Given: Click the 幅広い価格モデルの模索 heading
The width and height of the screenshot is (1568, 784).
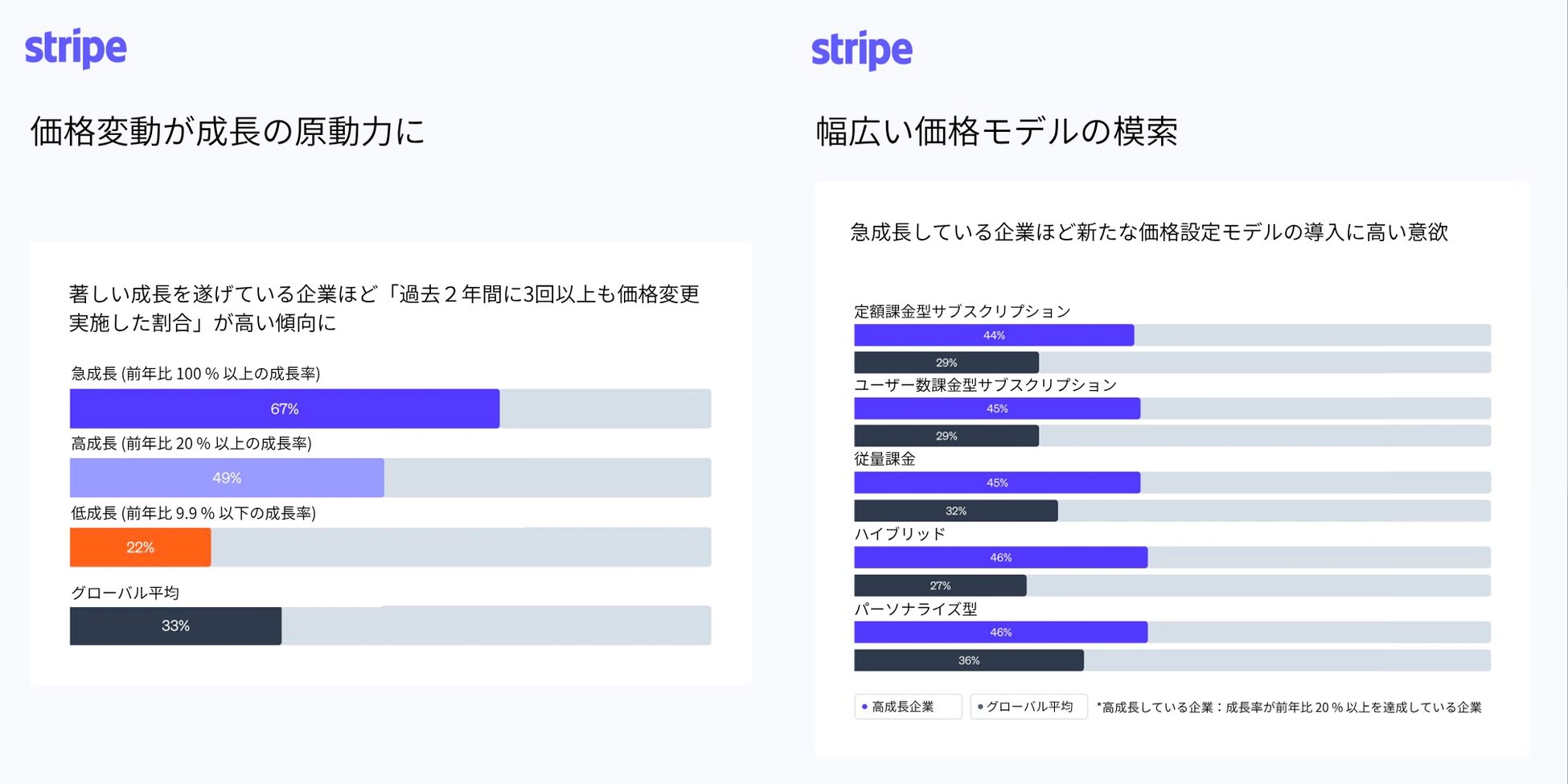Looking at the screenshot, I should [x=996, y=131].
